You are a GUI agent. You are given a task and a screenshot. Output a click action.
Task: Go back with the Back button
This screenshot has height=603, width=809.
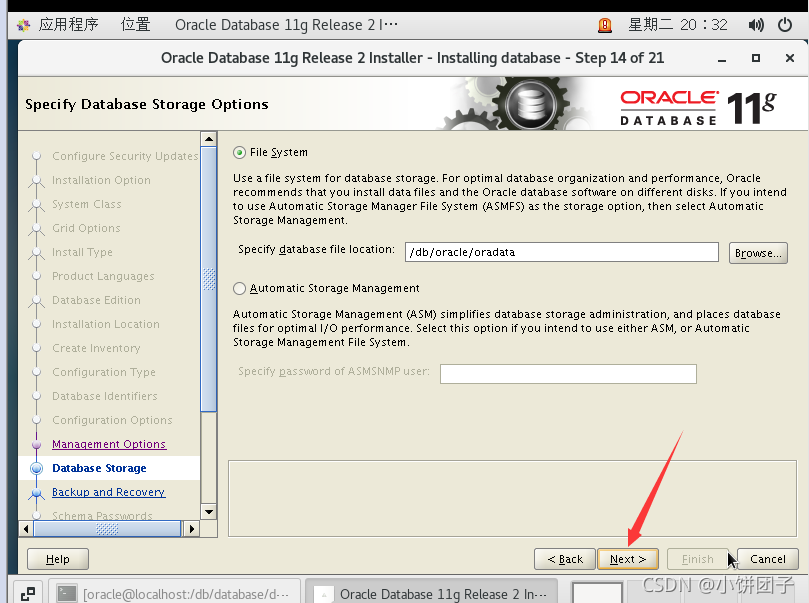click(x=565, y=559)
